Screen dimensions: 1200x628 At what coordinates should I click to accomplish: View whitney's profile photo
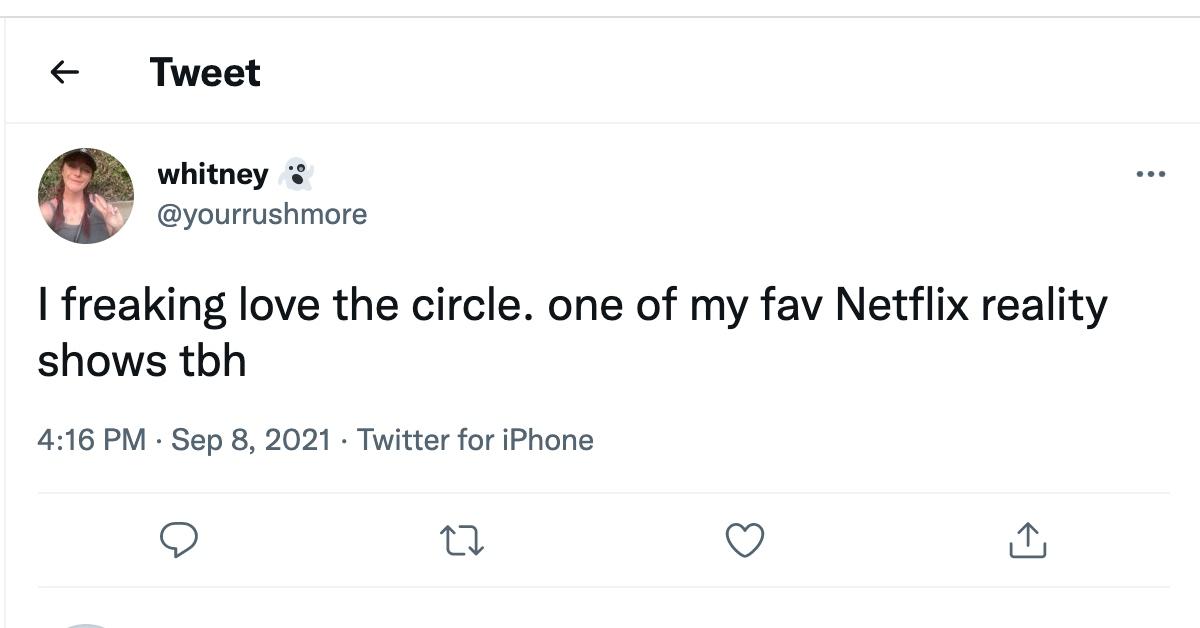86,195
